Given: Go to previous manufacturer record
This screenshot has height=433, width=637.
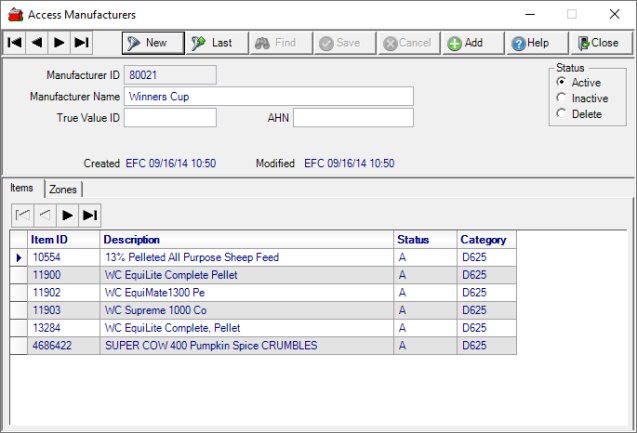Looking at the screenshot, I should pyautogui.click(x=37, y=43).
